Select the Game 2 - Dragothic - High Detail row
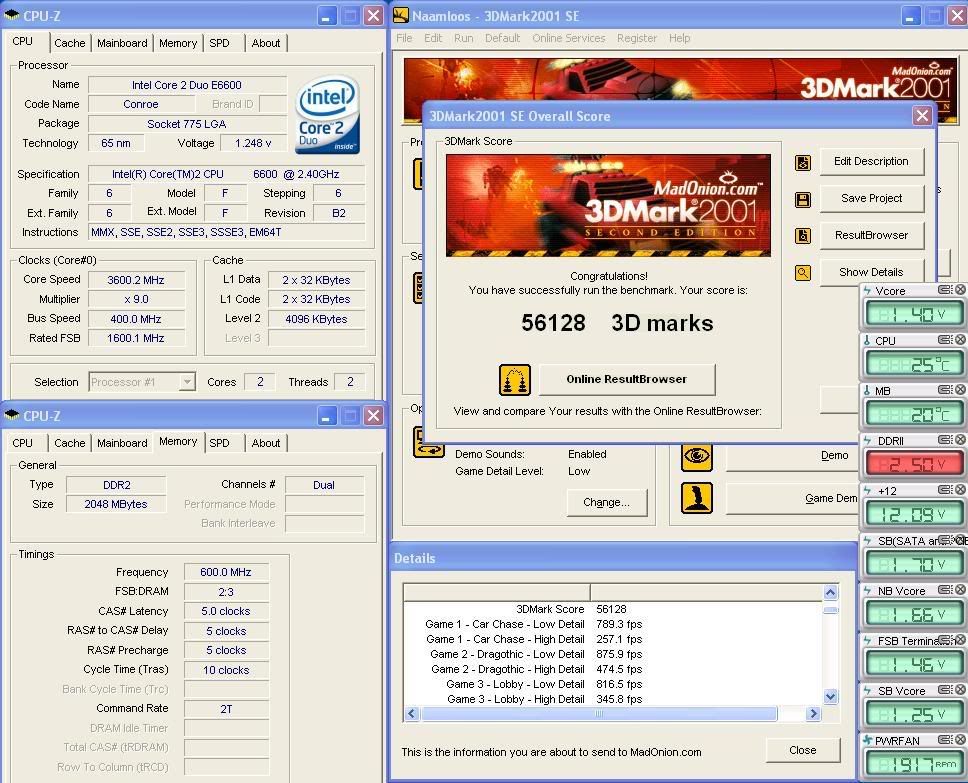This screenshot has height=783, width=968. pyautogui.click(x=533, y=669)
